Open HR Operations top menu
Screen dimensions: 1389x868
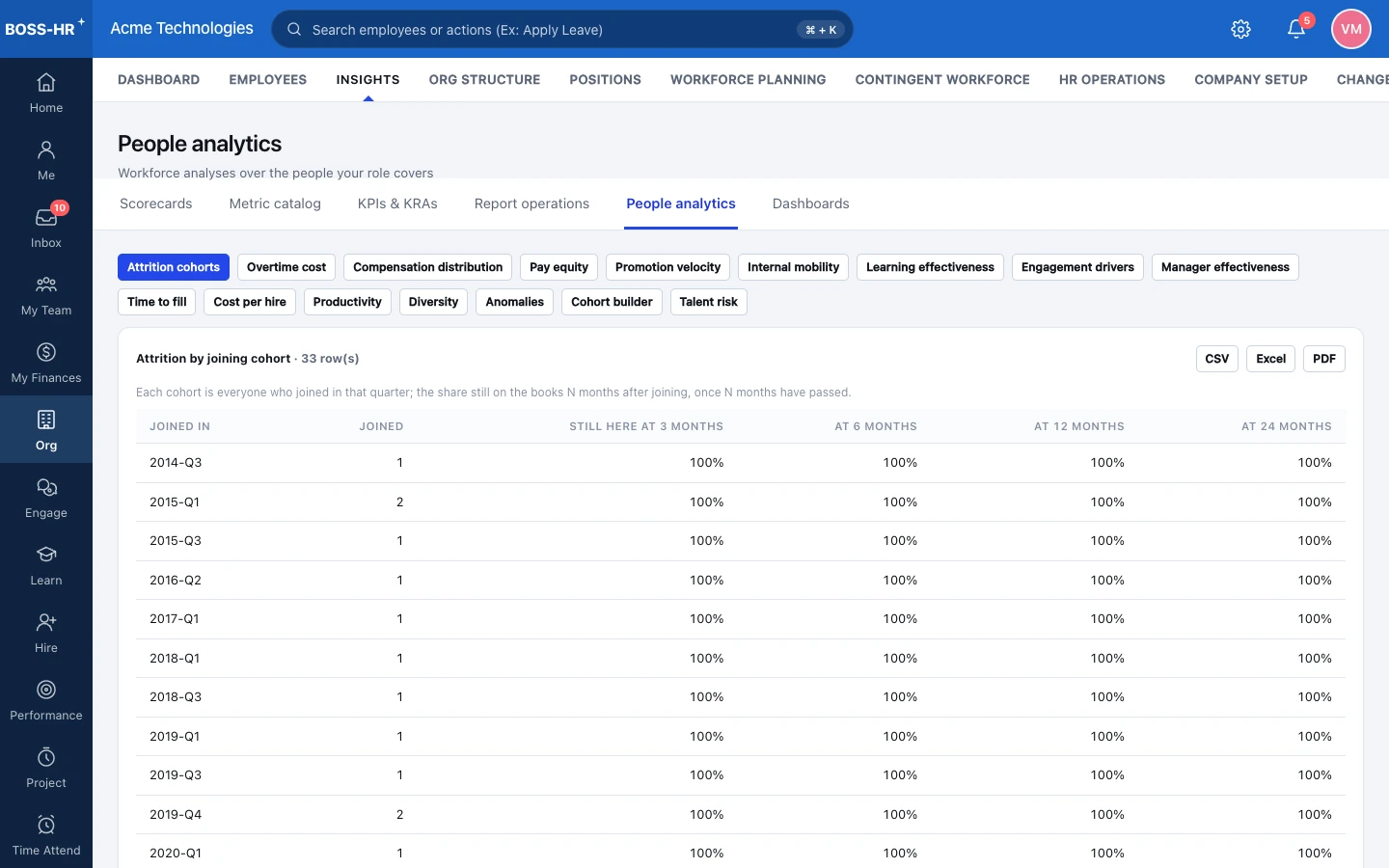click(1112, 80)
